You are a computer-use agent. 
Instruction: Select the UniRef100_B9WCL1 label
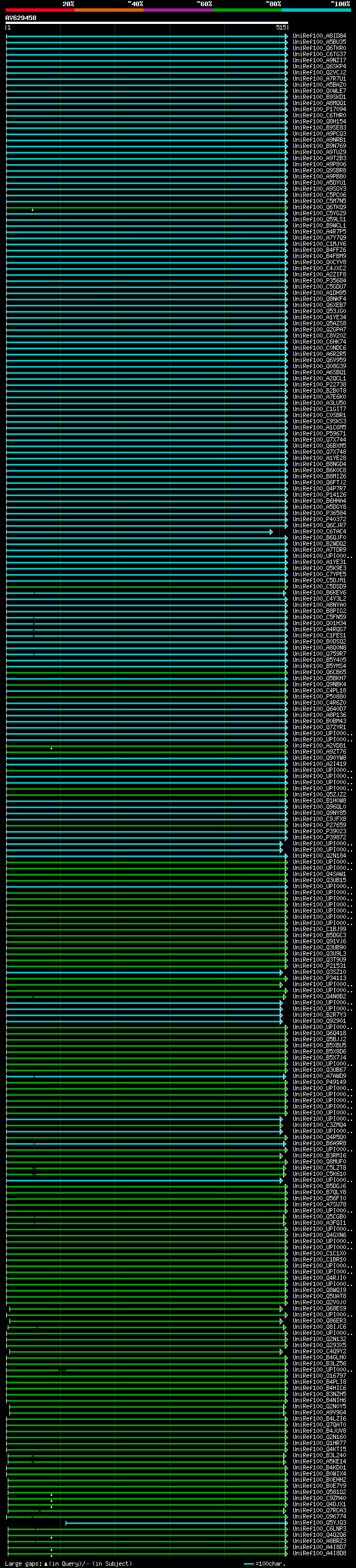click(x=319, y=226)
